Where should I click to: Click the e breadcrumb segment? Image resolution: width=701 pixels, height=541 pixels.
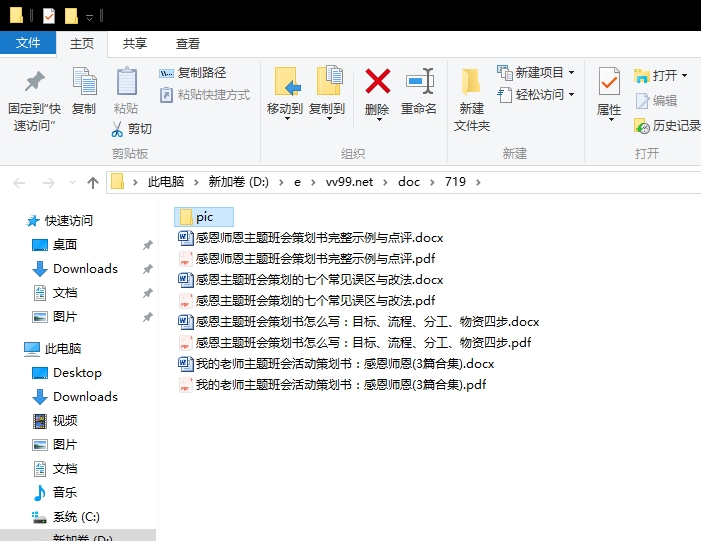[x=297, y=182]
